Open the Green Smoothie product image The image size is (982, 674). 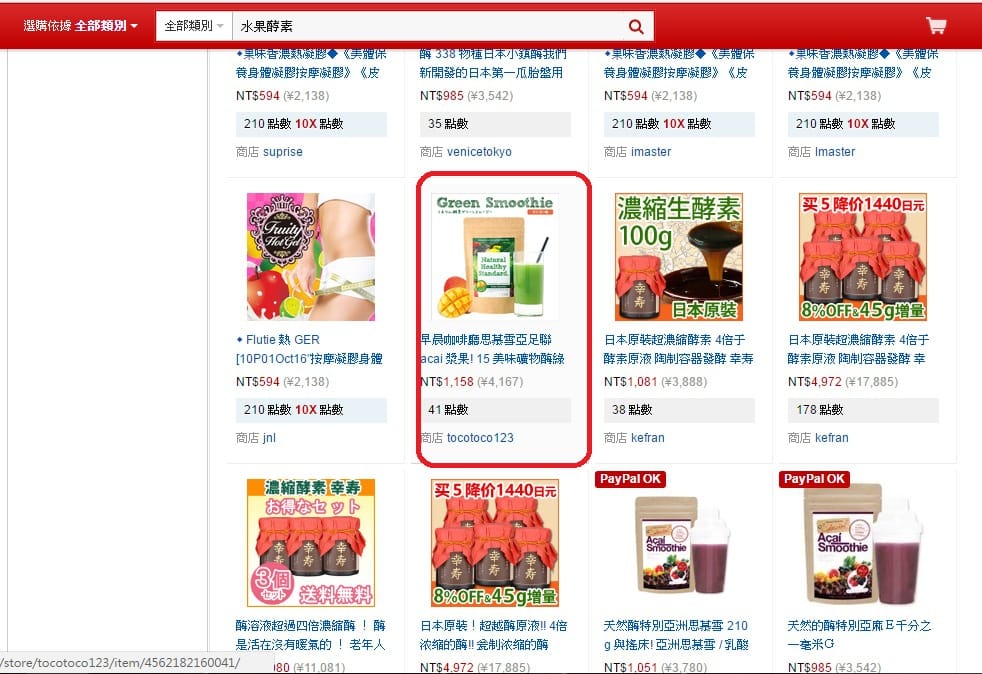495,257
